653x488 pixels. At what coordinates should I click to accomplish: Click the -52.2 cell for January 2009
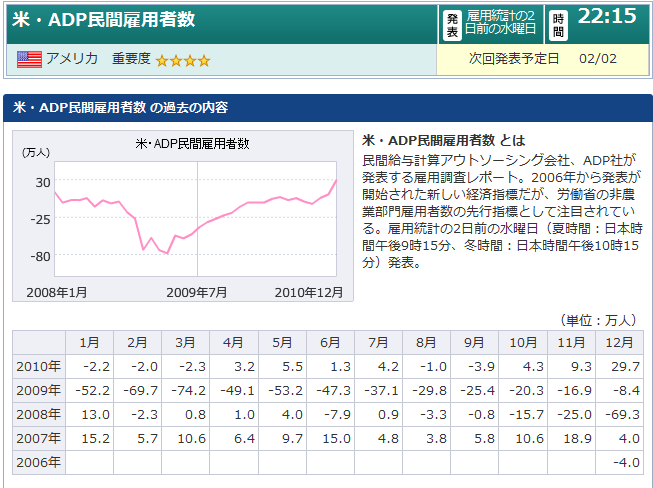click(x=90, y=391)
